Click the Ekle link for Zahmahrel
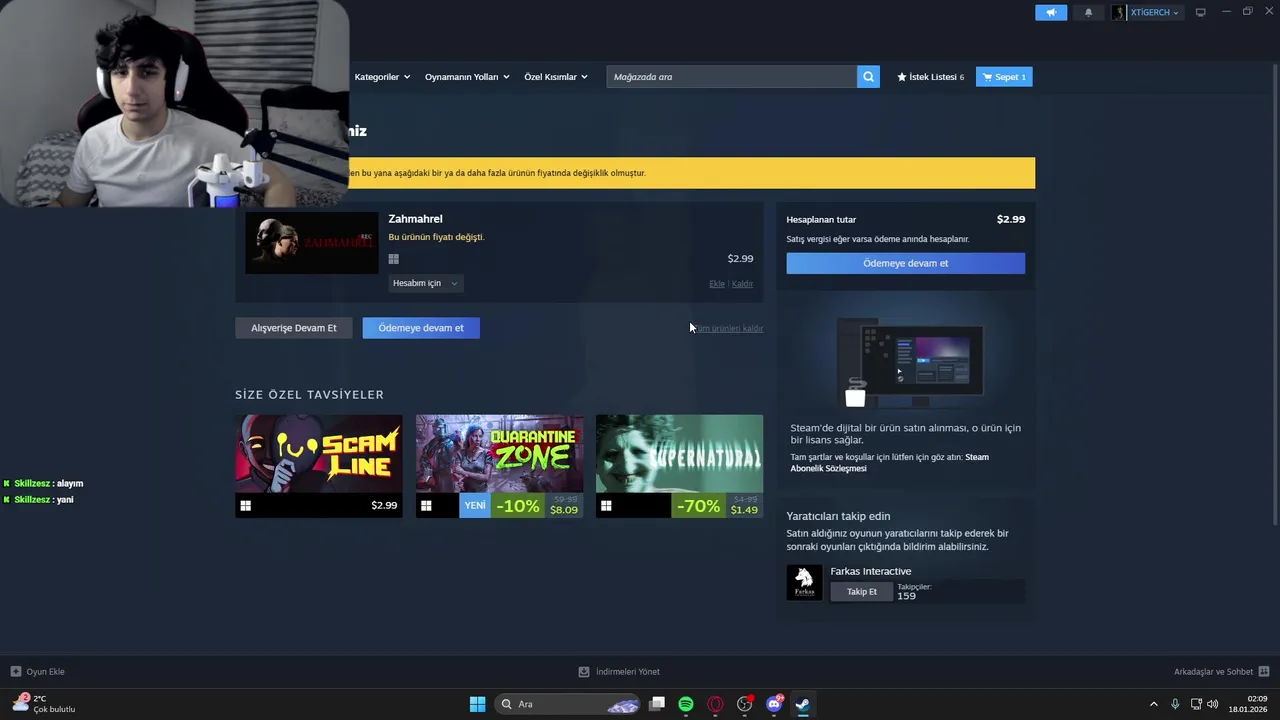Viewport: 1280px width, 720px height. (717, 284)
